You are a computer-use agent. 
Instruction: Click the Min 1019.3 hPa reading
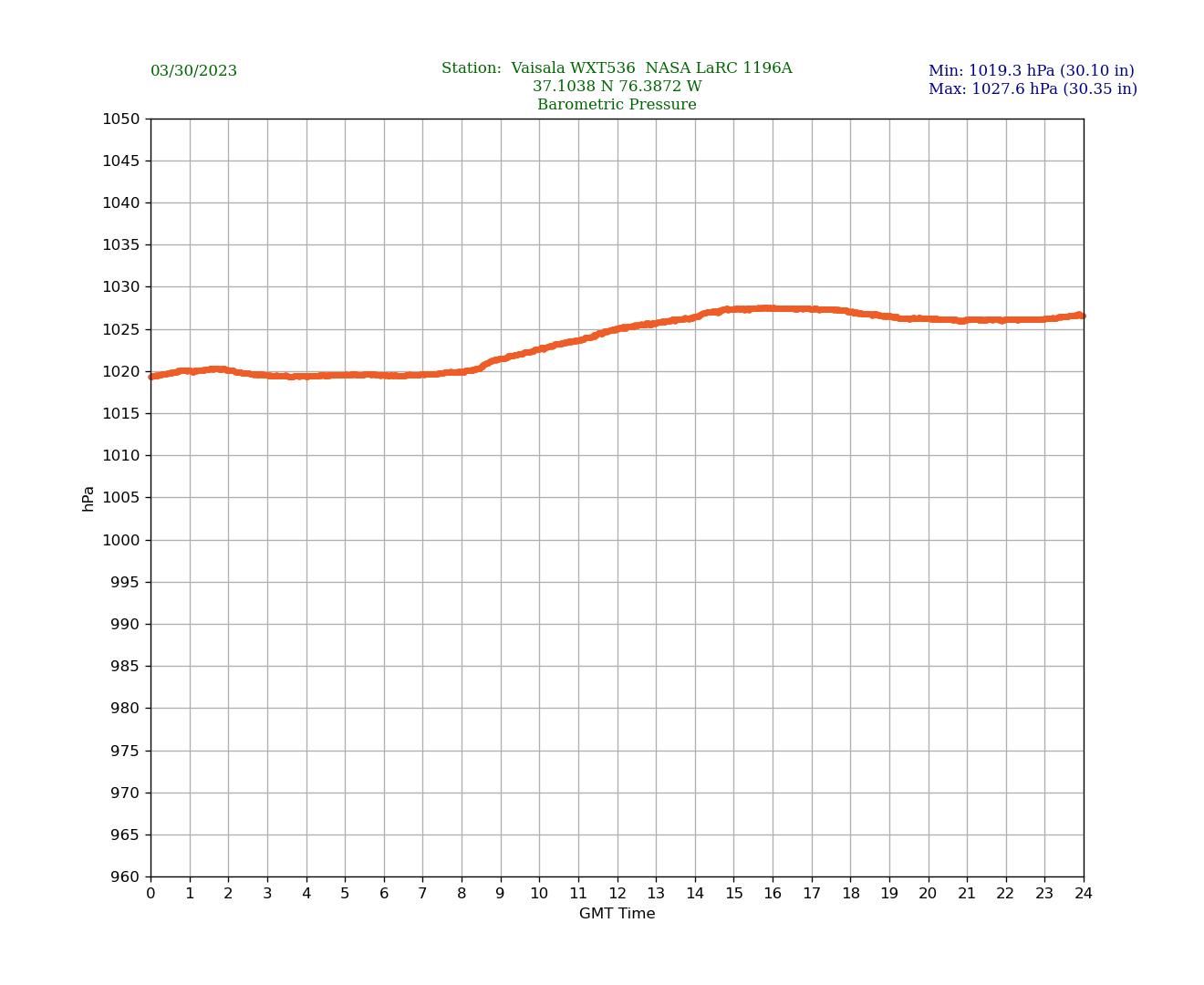point(1031,71)
